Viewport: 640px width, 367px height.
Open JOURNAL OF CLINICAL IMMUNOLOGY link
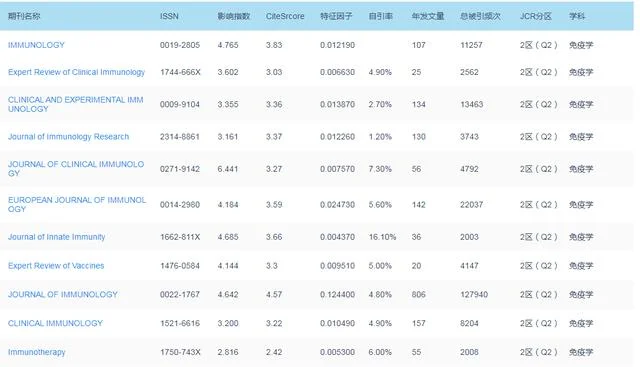pyautogui.click(x=76, y=169)
